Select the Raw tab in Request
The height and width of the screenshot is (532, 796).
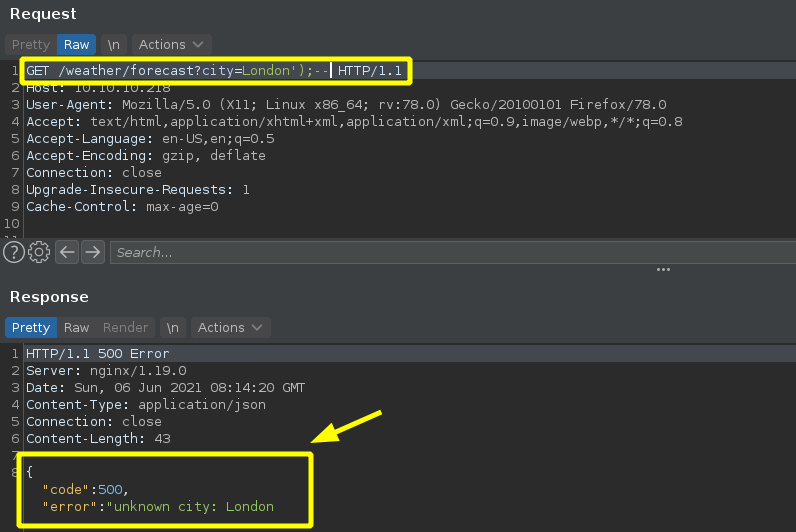(x=77, y=45)
